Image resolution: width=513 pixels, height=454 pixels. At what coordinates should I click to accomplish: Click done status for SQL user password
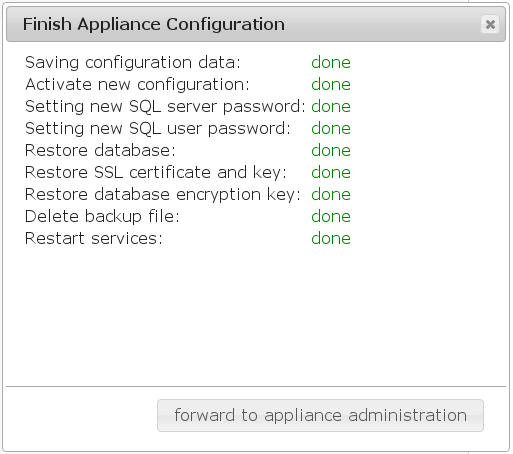coord(331,128)
